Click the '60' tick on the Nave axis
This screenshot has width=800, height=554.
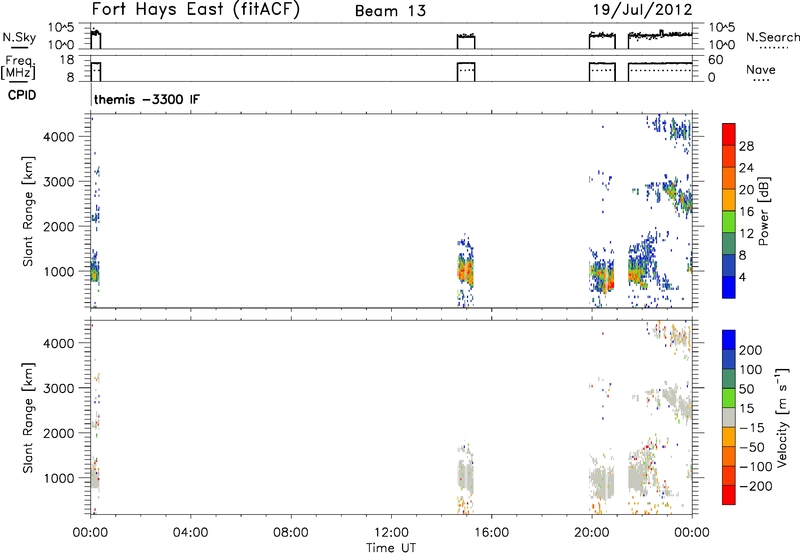coord(715,60)
